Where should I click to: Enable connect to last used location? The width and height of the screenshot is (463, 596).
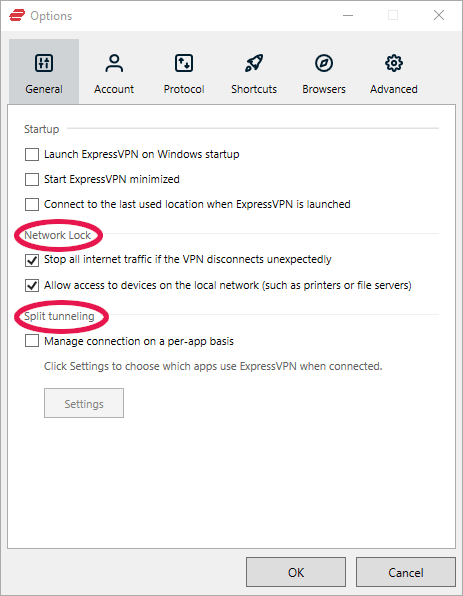[32, 204]
